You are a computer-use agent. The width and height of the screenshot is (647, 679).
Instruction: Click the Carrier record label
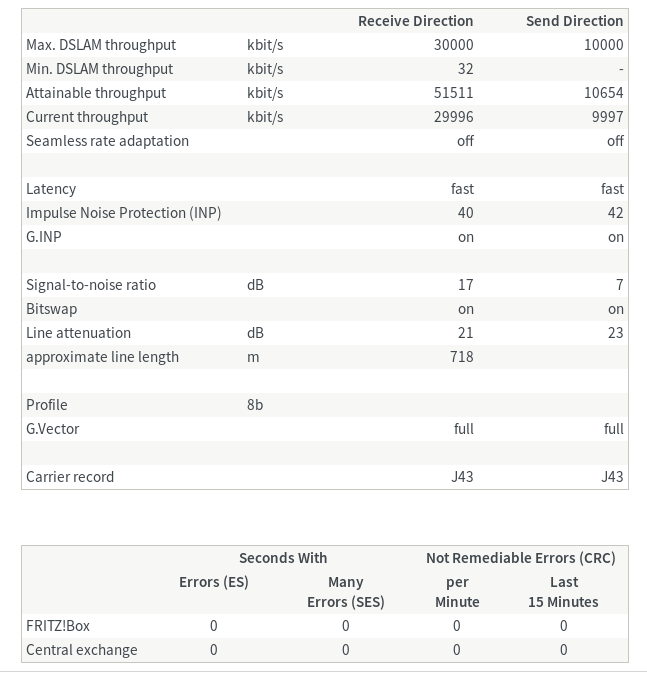coord(70,477)
